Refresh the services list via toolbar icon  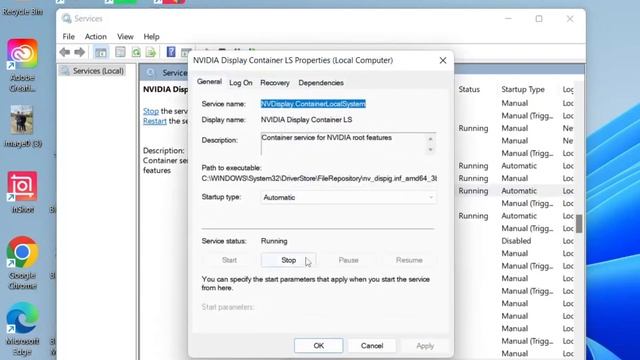(x=136, y=52)
